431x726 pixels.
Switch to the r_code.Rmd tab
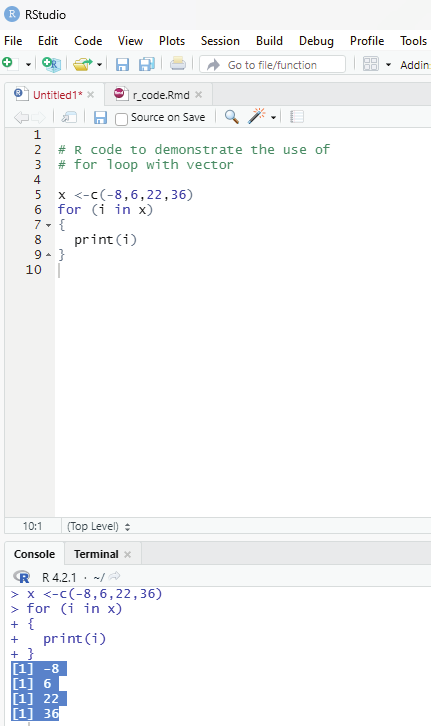pyautogui.click(x=159, y=94)
